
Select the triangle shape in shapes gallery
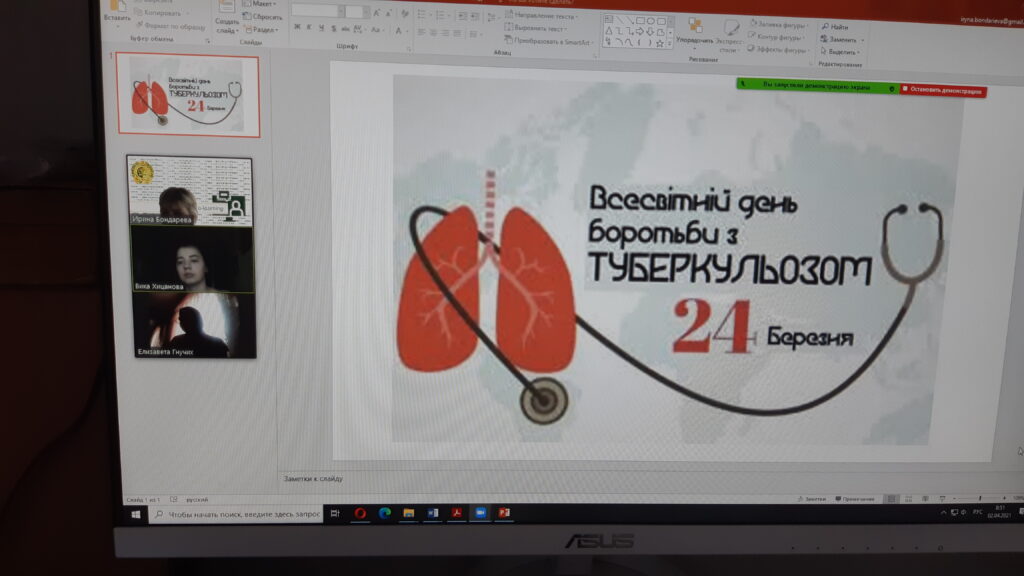click(x=609, y=31)
